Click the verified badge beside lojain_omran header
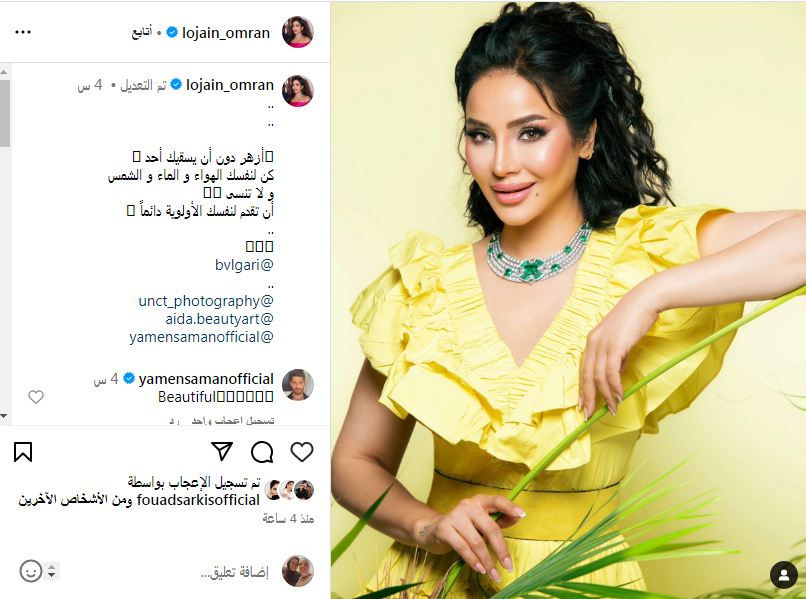This screenshot has height=599, width=806. (x=172, y=32)
